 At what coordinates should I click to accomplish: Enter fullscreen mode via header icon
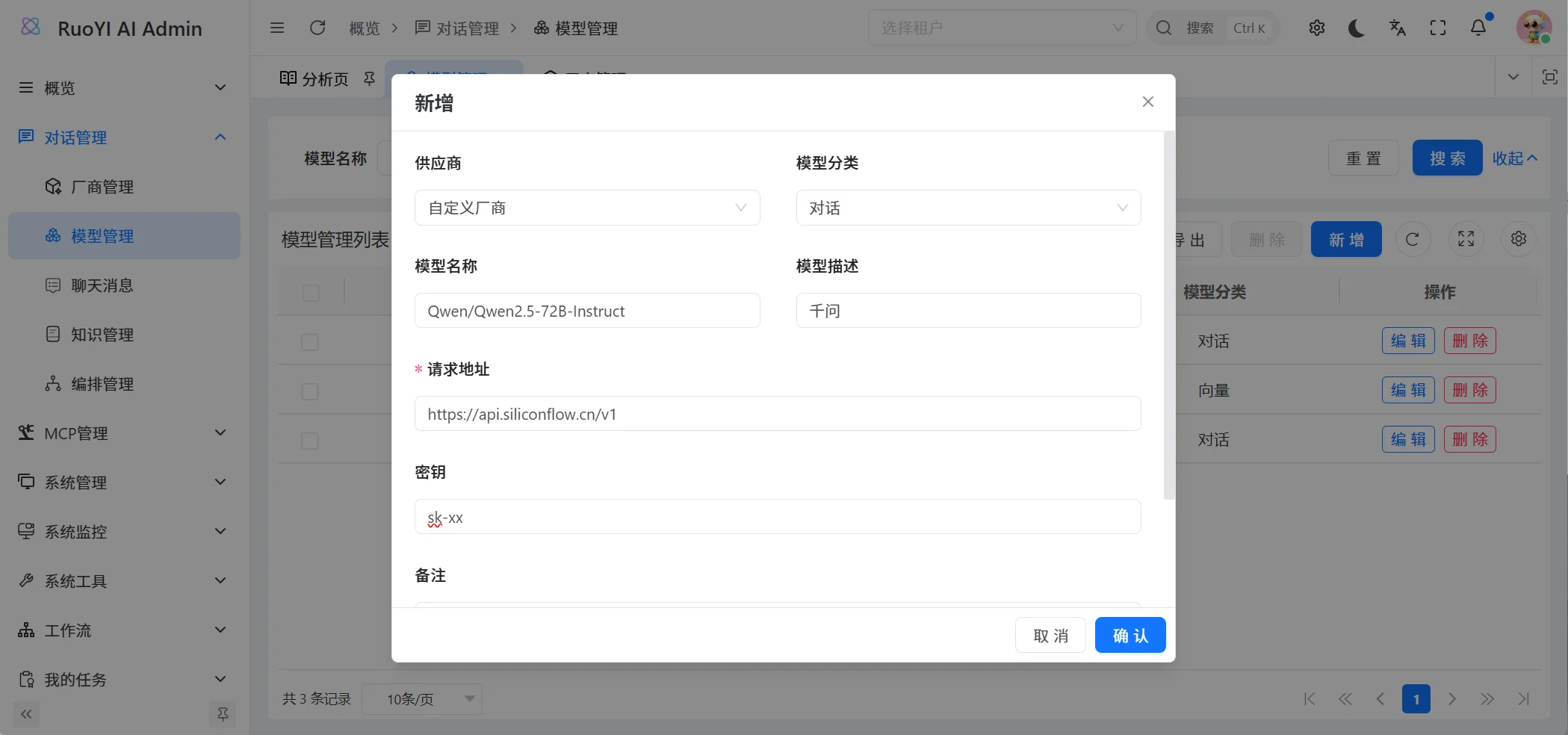coord(1437,28)
